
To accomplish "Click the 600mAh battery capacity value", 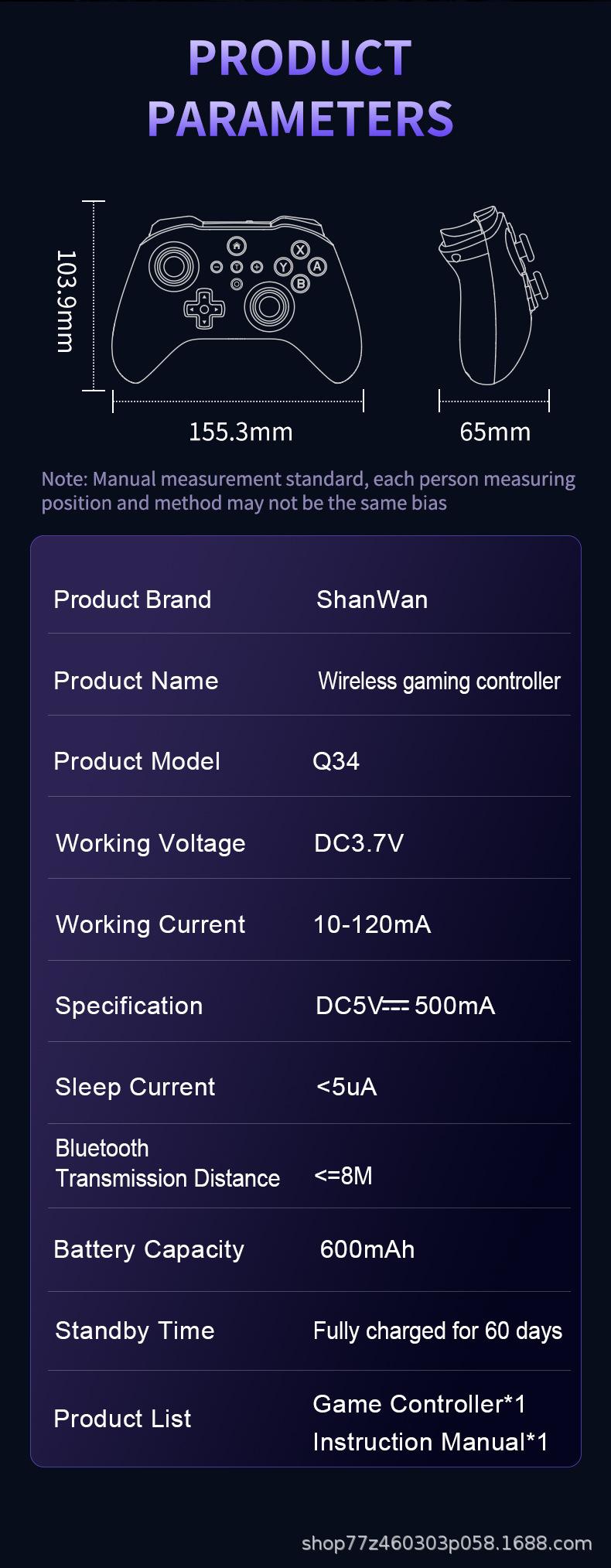I will pos(367,1249).
